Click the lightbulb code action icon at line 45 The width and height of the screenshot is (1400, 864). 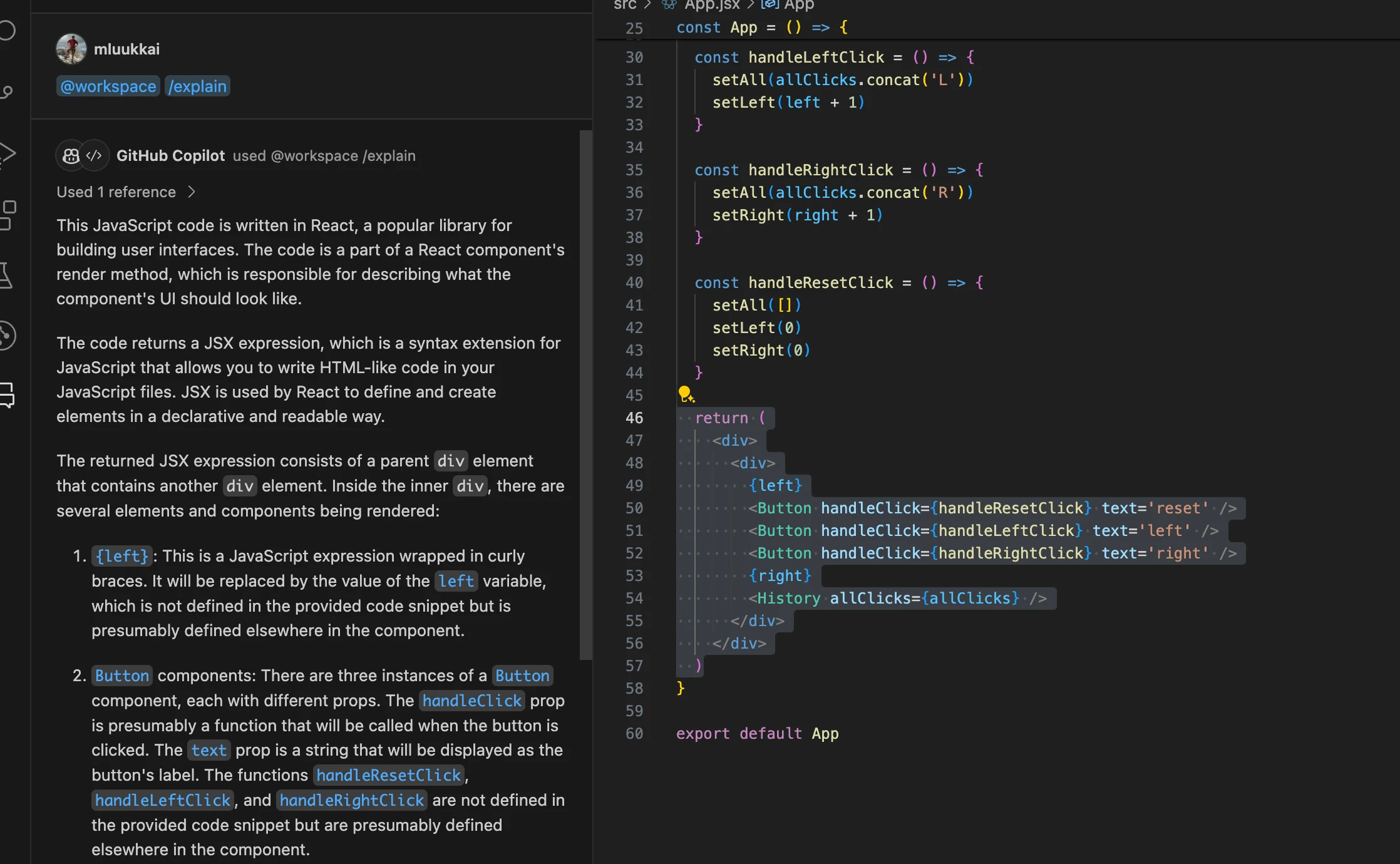coord(686,394)
